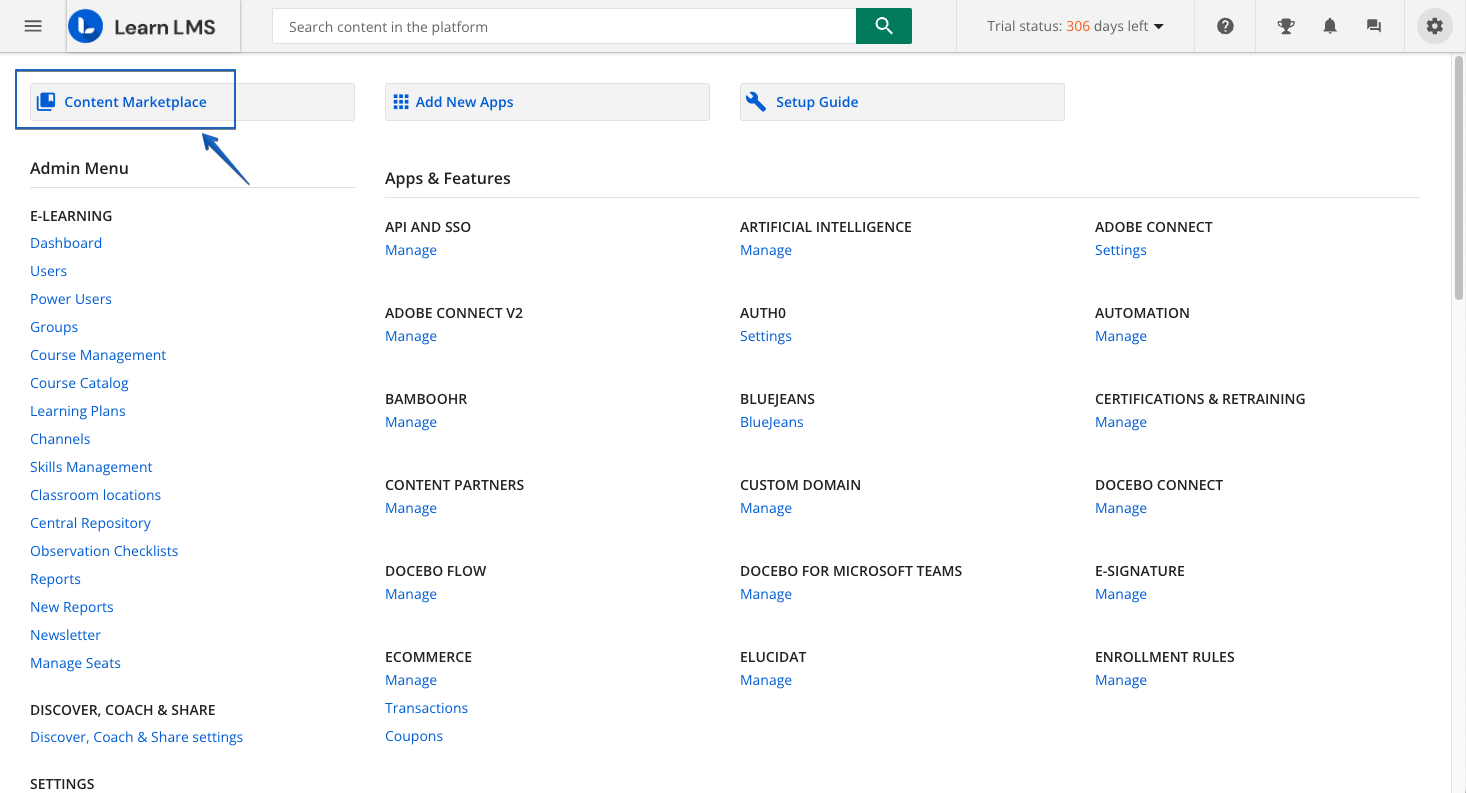1466x793 pixels.
Task: Open Learning Plans
Action: tap(78, 411)
